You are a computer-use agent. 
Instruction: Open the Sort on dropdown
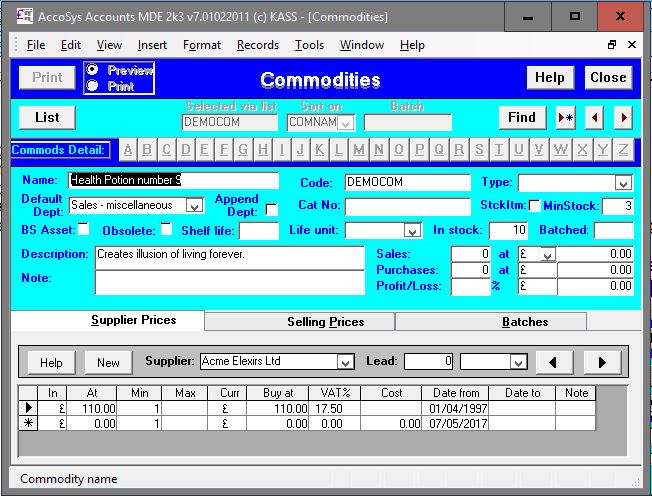tap(346, 123)
